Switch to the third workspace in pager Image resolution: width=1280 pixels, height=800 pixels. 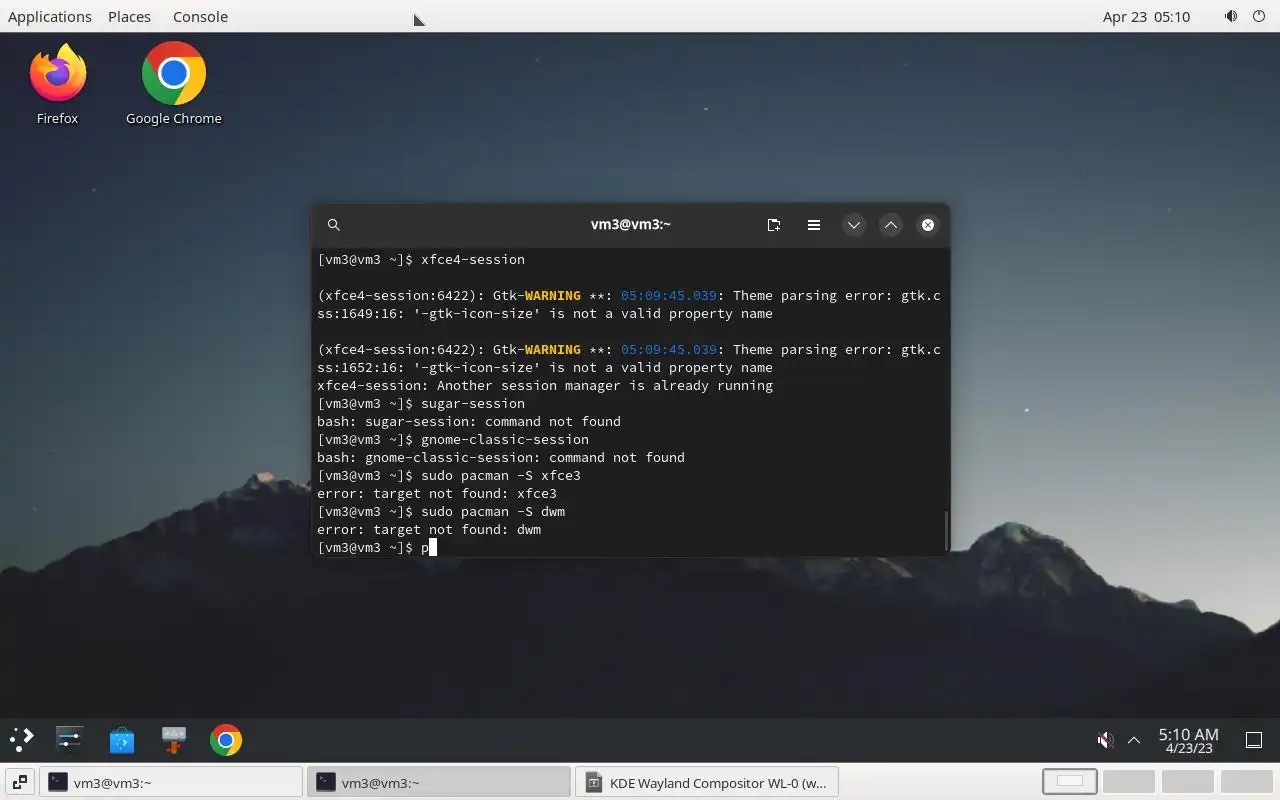point(1187,782)
